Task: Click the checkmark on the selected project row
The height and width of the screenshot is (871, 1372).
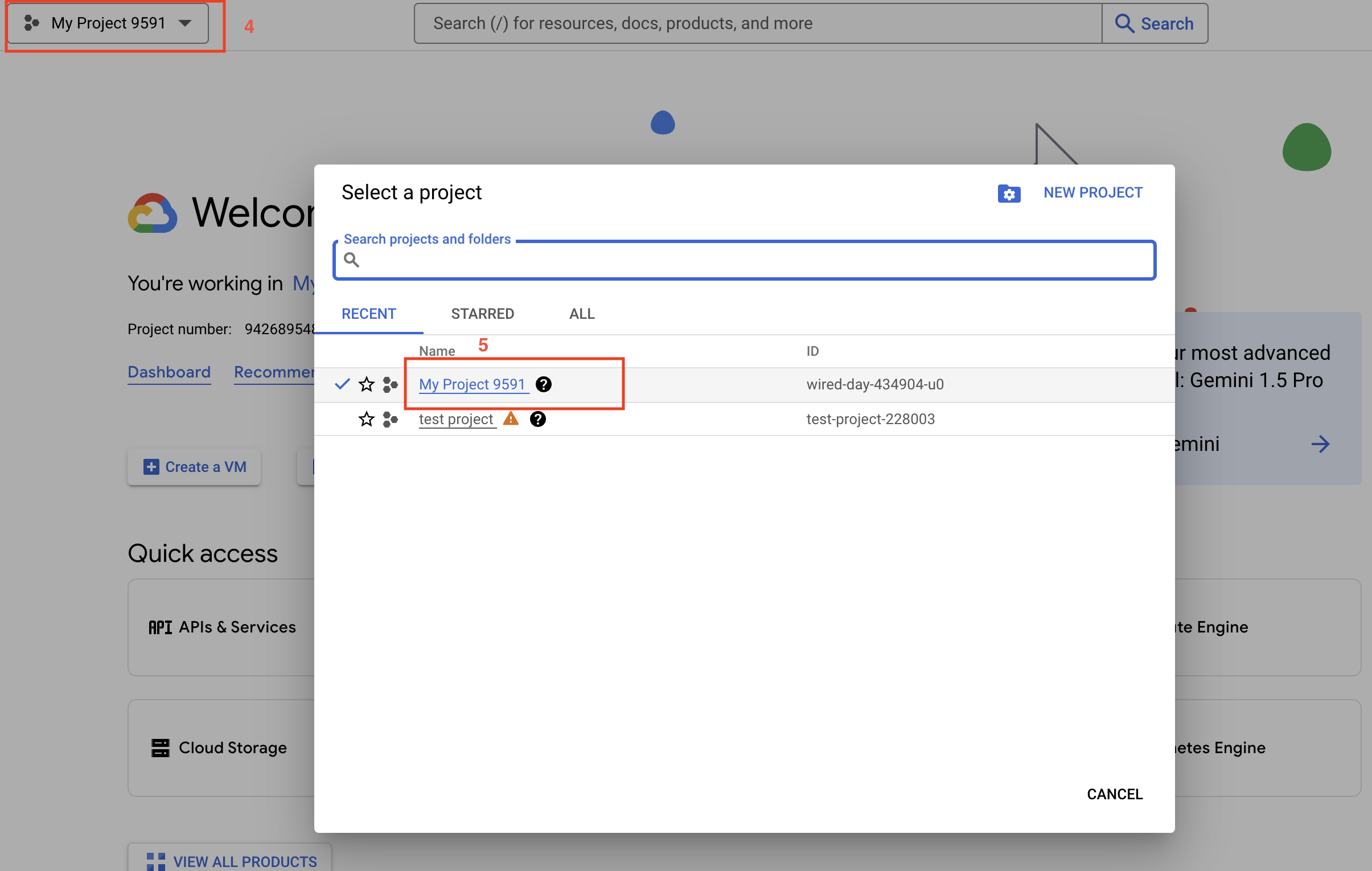Action: (x=342, y=384)
